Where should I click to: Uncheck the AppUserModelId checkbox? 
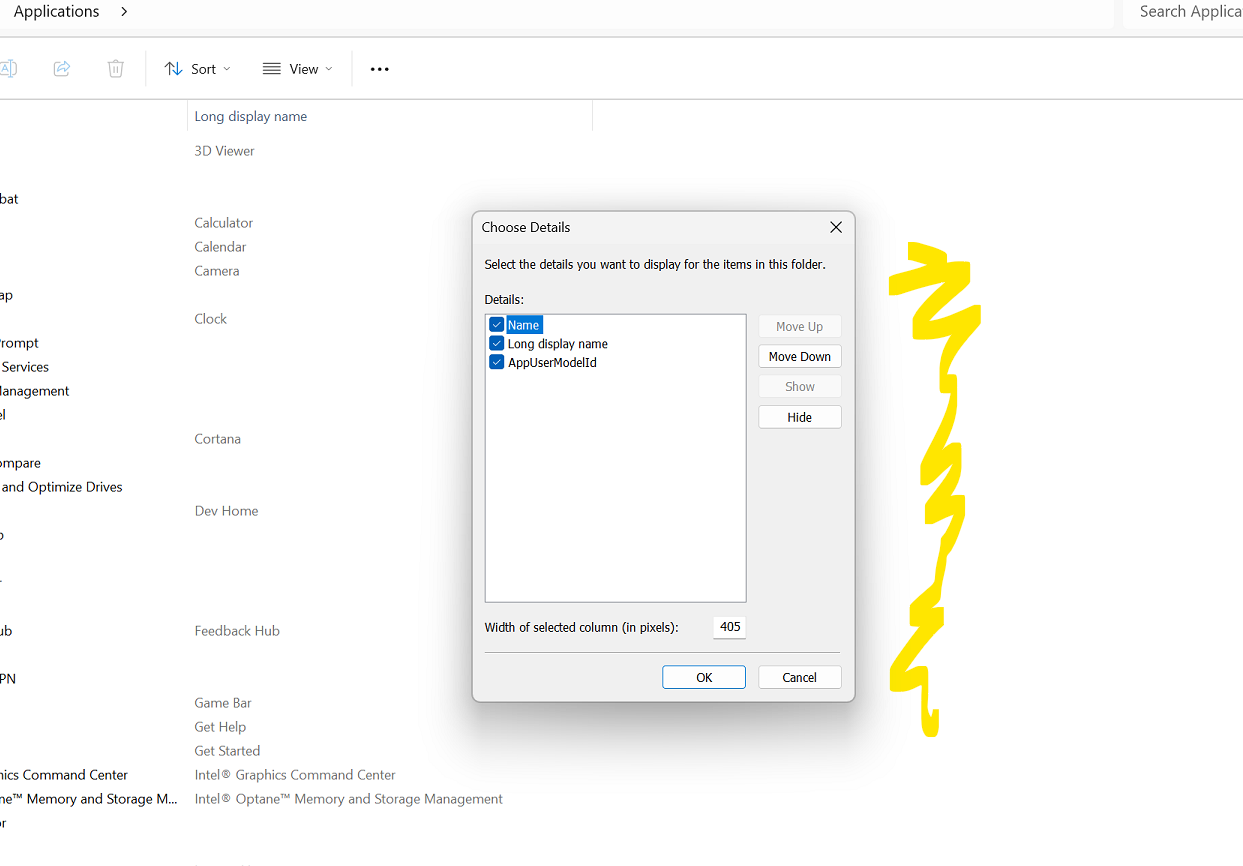[497, 362]
